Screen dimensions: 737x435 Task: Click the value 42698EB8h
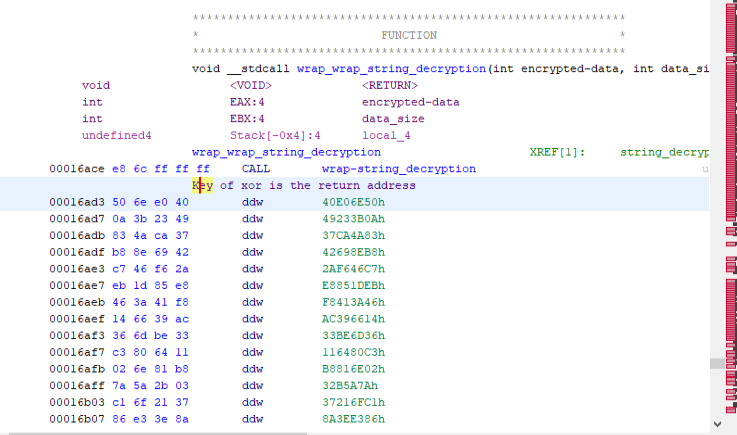point(353,252)
